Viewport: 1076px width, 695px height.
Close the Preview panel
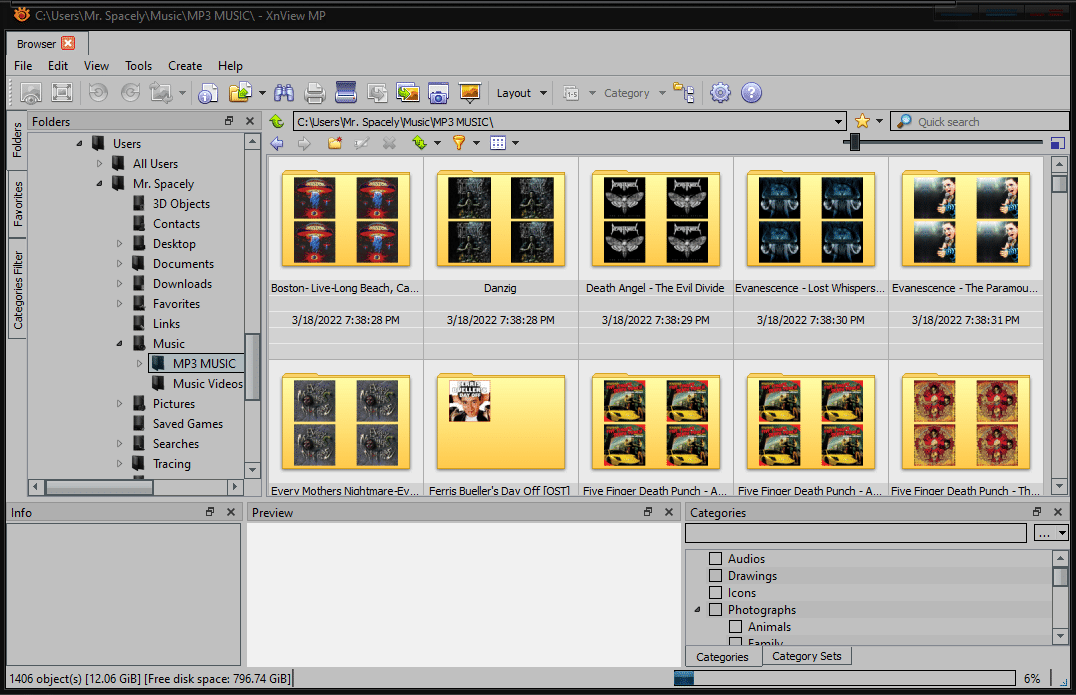point(669,512)
